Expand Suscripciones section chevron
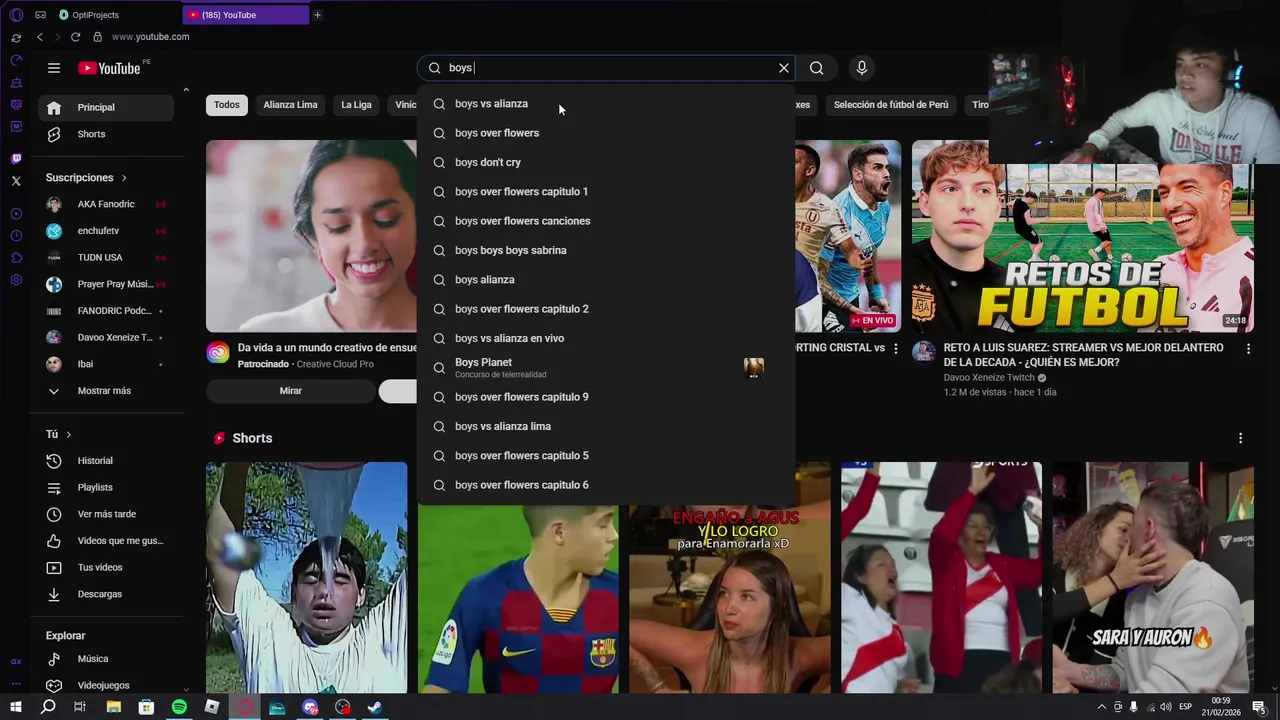This screenshot has height=720, width=1280. (124, 178)
